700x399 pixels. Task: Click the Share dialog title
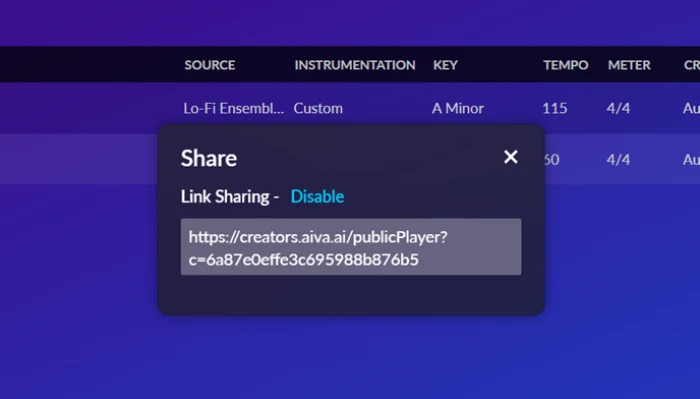pyautogui.click(x=209, y=158)
